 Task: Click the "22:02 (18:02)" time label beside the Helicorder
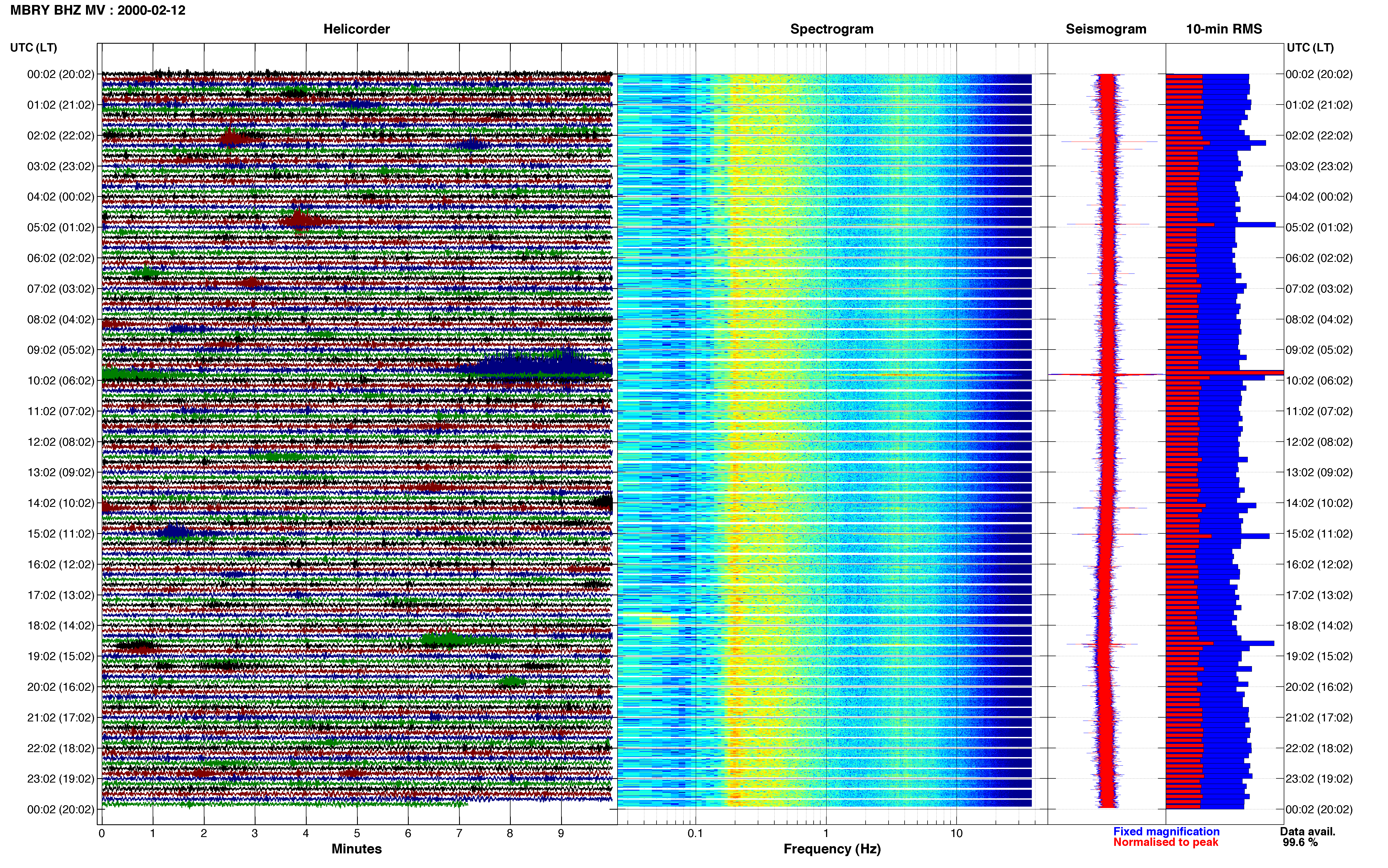60,749
